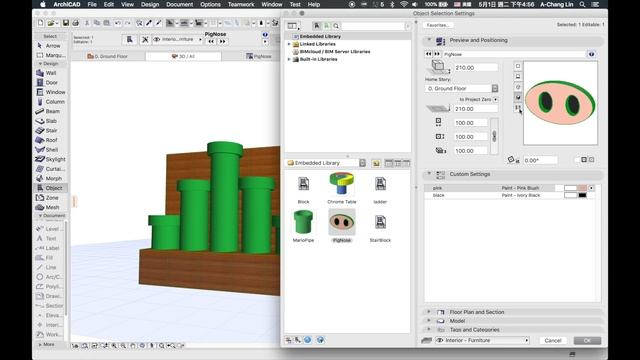This screenshot has height=360, width=640.
Task: Toggle the mirror object checkbox
Action: pos(577,160)
